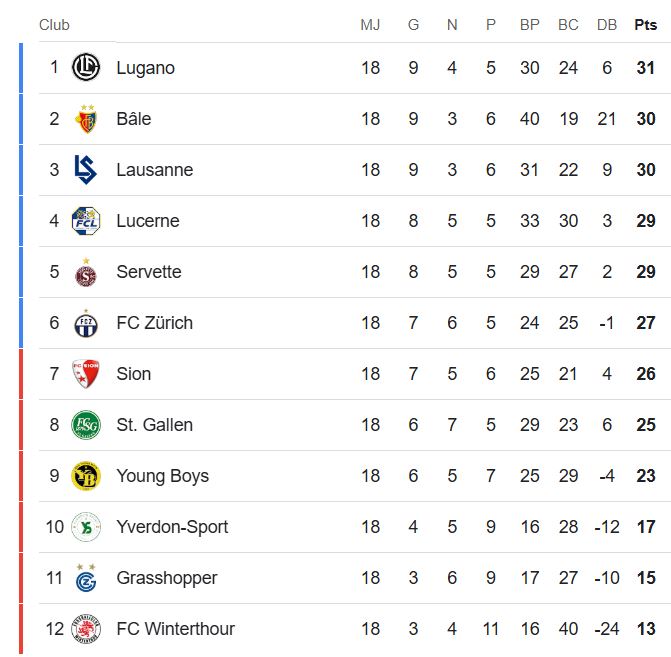The width and height of the screenshot is (671, 657).
Task: Open the Yverdon-Sport club logo
Action: (86, 527)
